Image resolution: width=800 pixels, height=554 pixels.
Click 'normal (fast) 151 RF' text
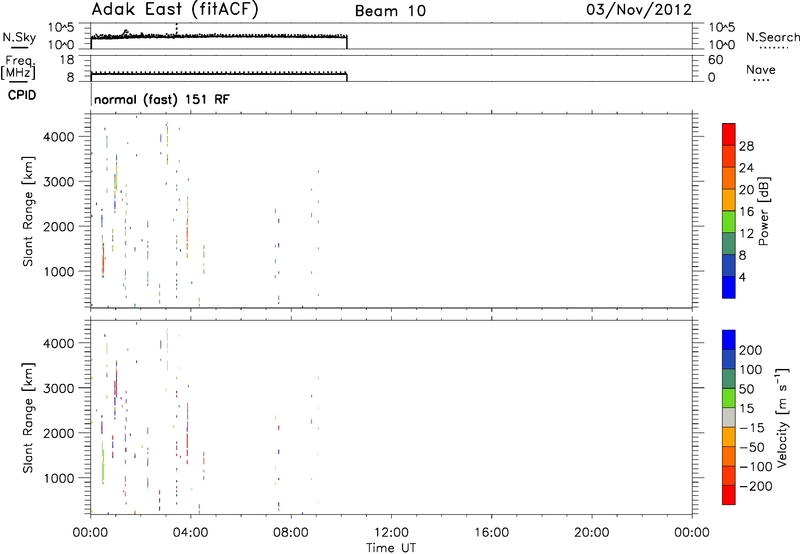162,99
